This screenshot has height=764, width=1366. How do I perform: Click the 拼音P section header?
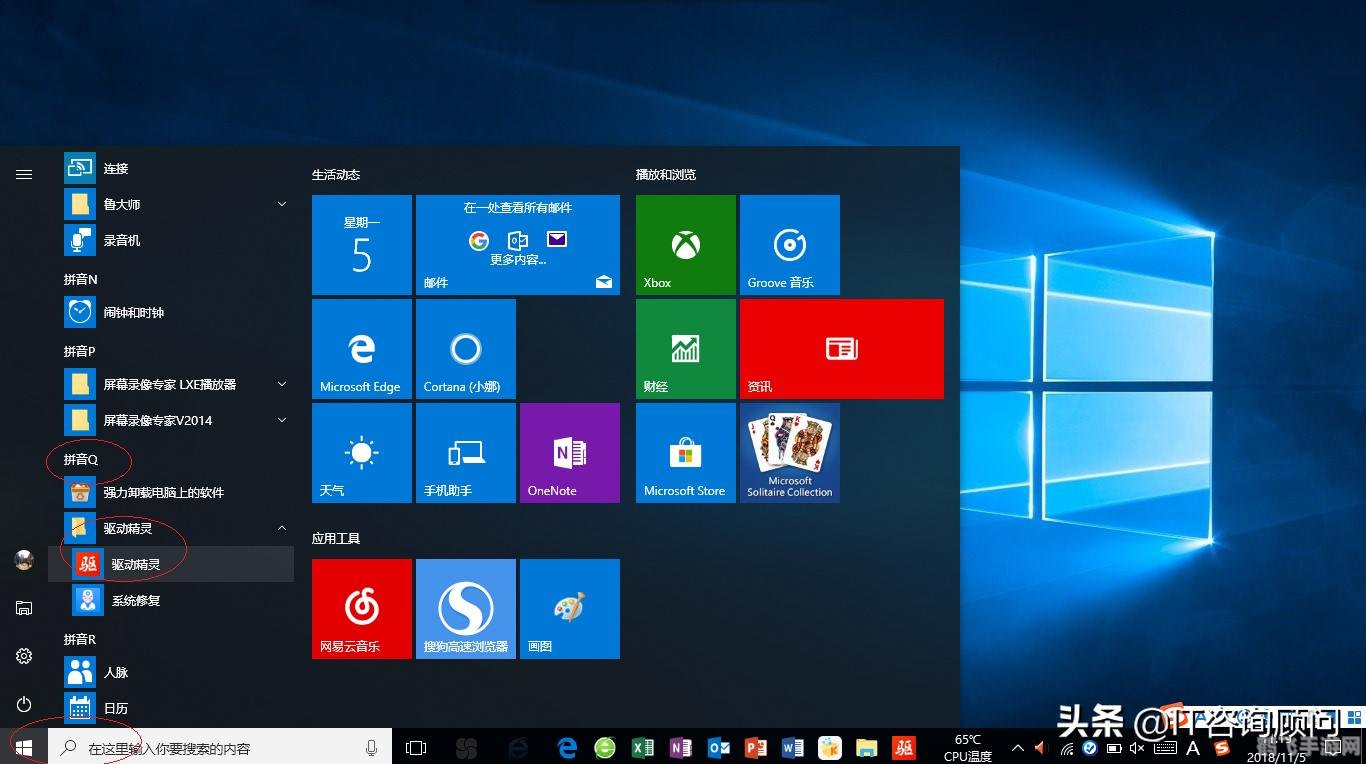pyautogui.click(x=80, y=351)
